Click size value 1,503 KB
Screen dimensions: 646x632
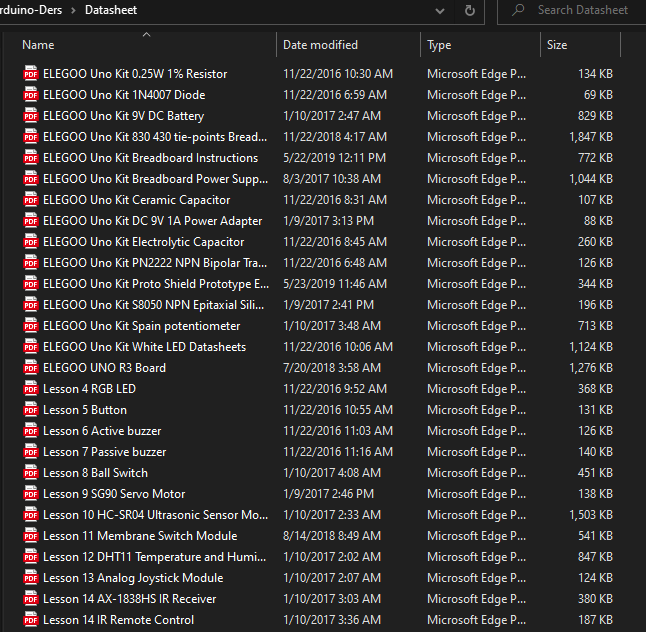(x=591, y=515)
